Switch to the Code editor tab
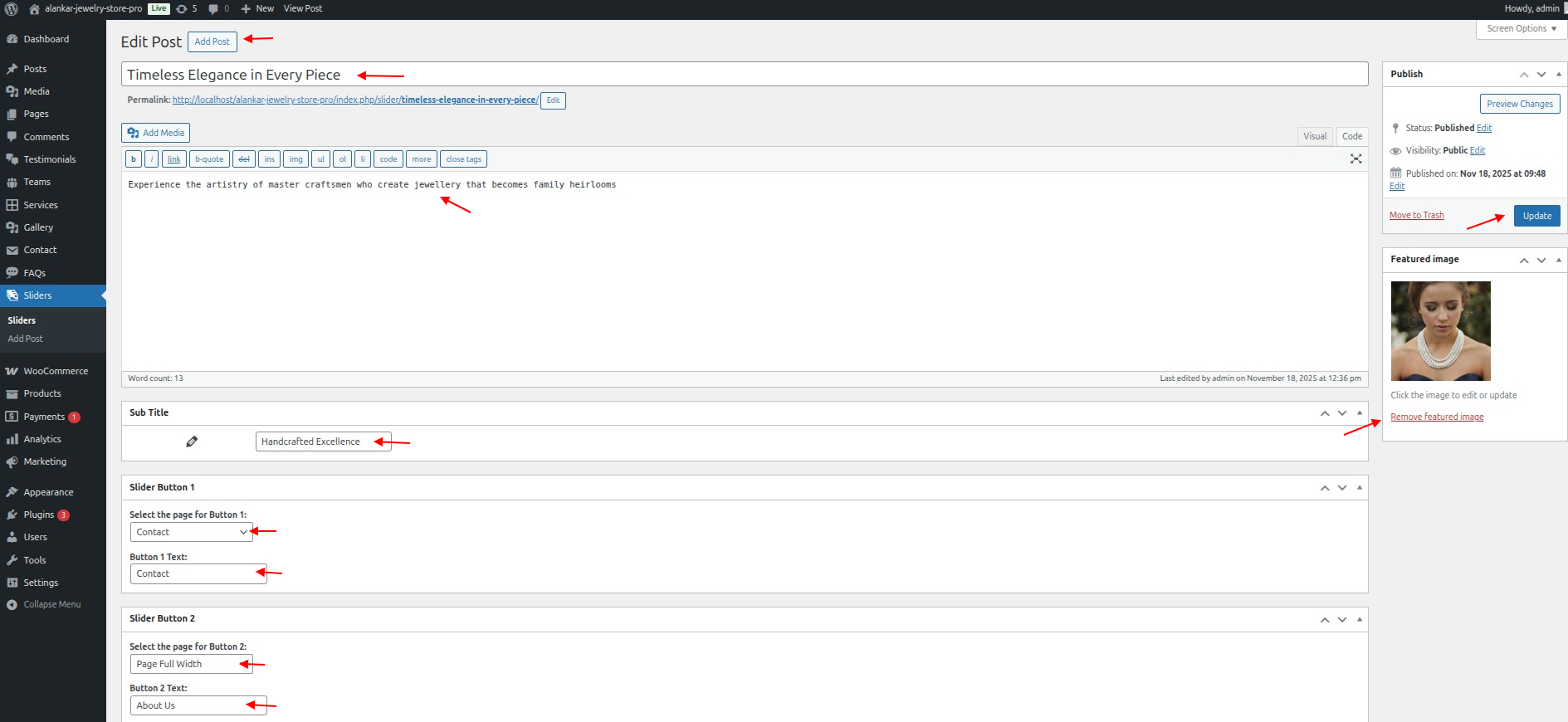 point(1352,136)
